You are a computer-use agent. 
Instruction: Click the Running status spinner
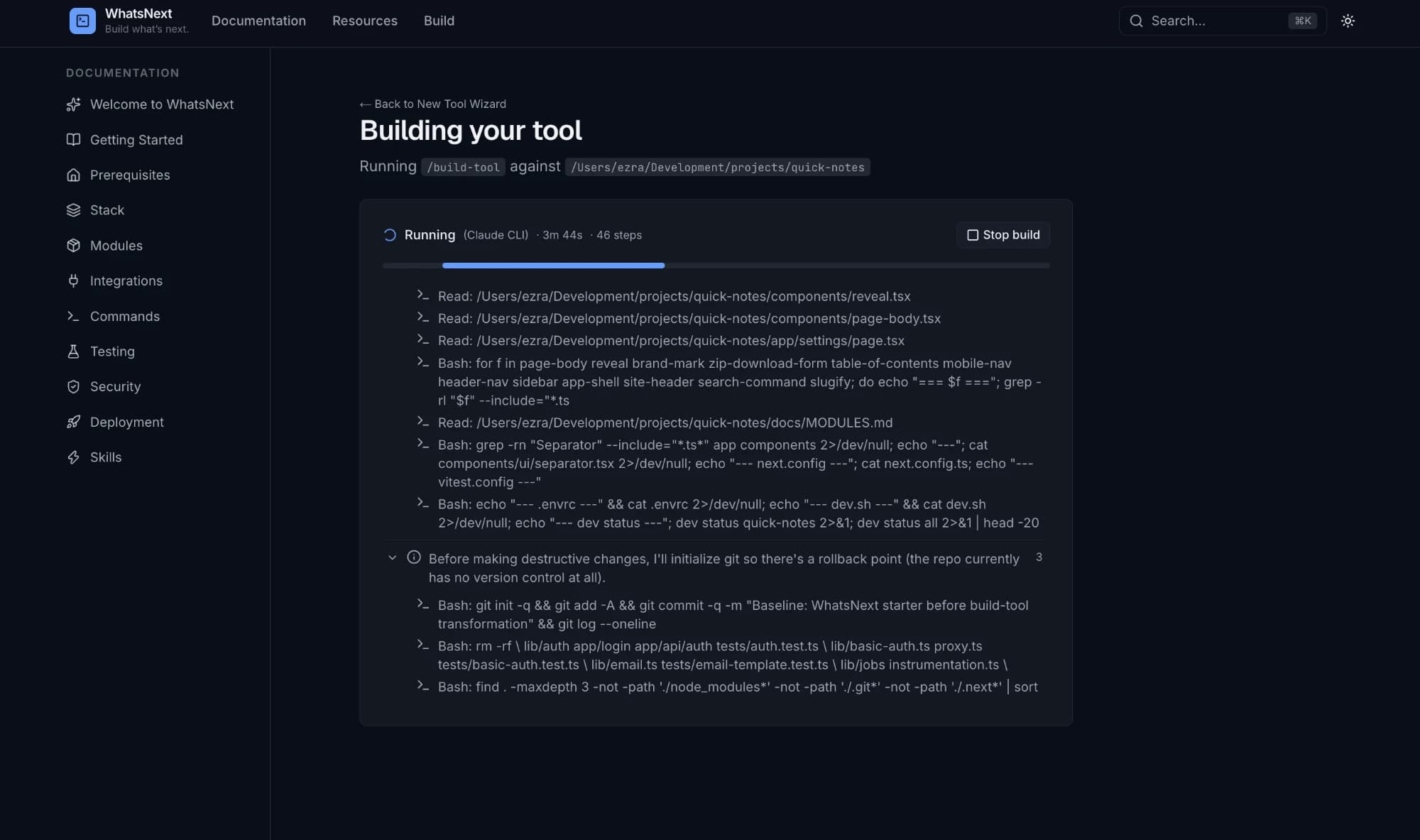389,235
